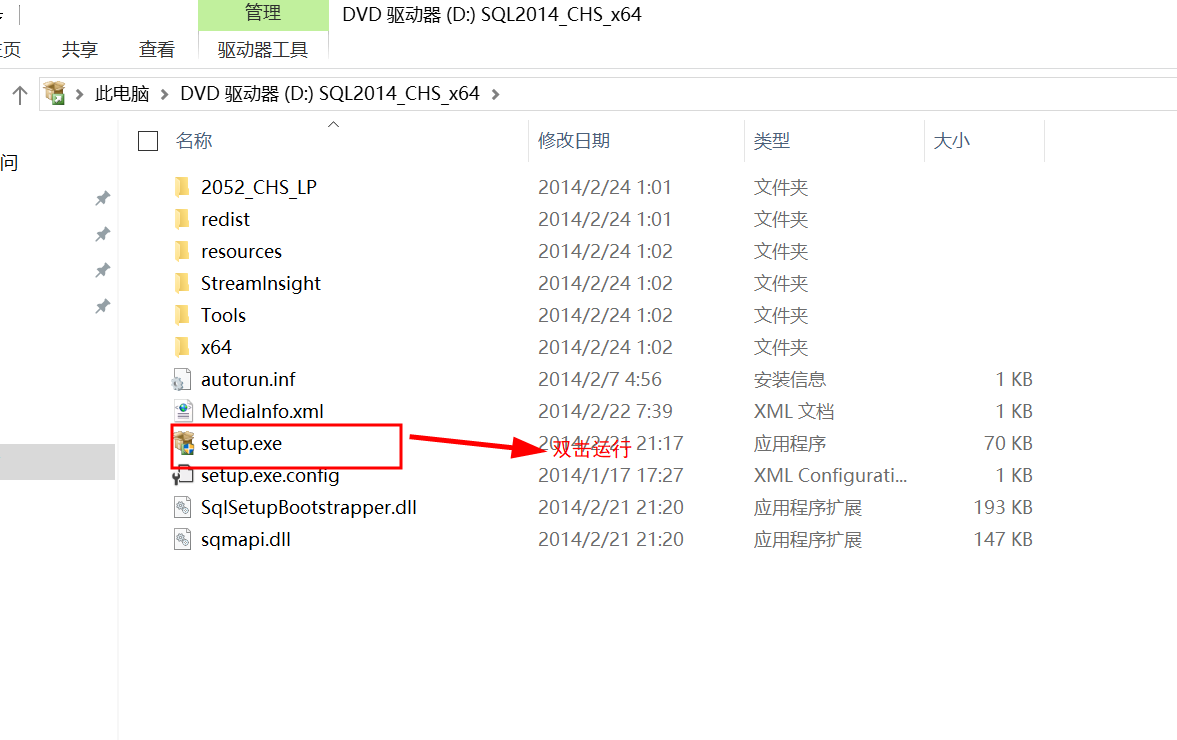This screenshot has height=740, width=1177.
Task: Click the sqmapi.dll file icon
Action: [182, 540]
